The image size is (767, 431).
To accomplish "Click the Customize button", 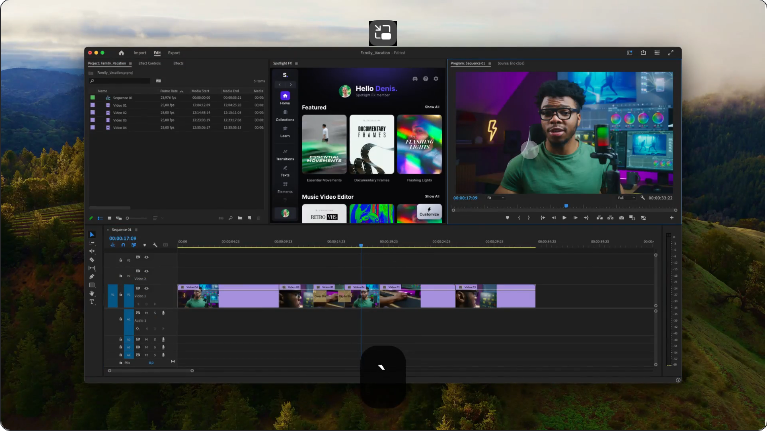I will 429,213.
